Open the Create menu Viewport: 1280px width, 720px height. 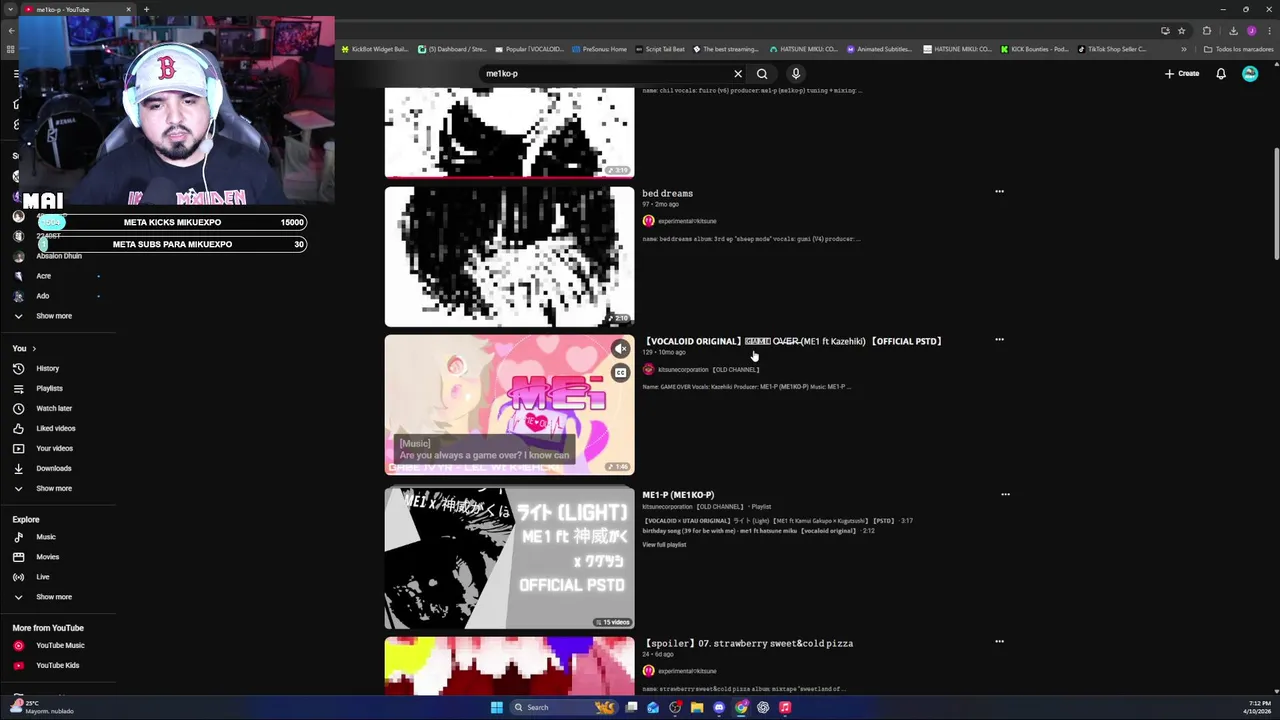(1181, 74)
